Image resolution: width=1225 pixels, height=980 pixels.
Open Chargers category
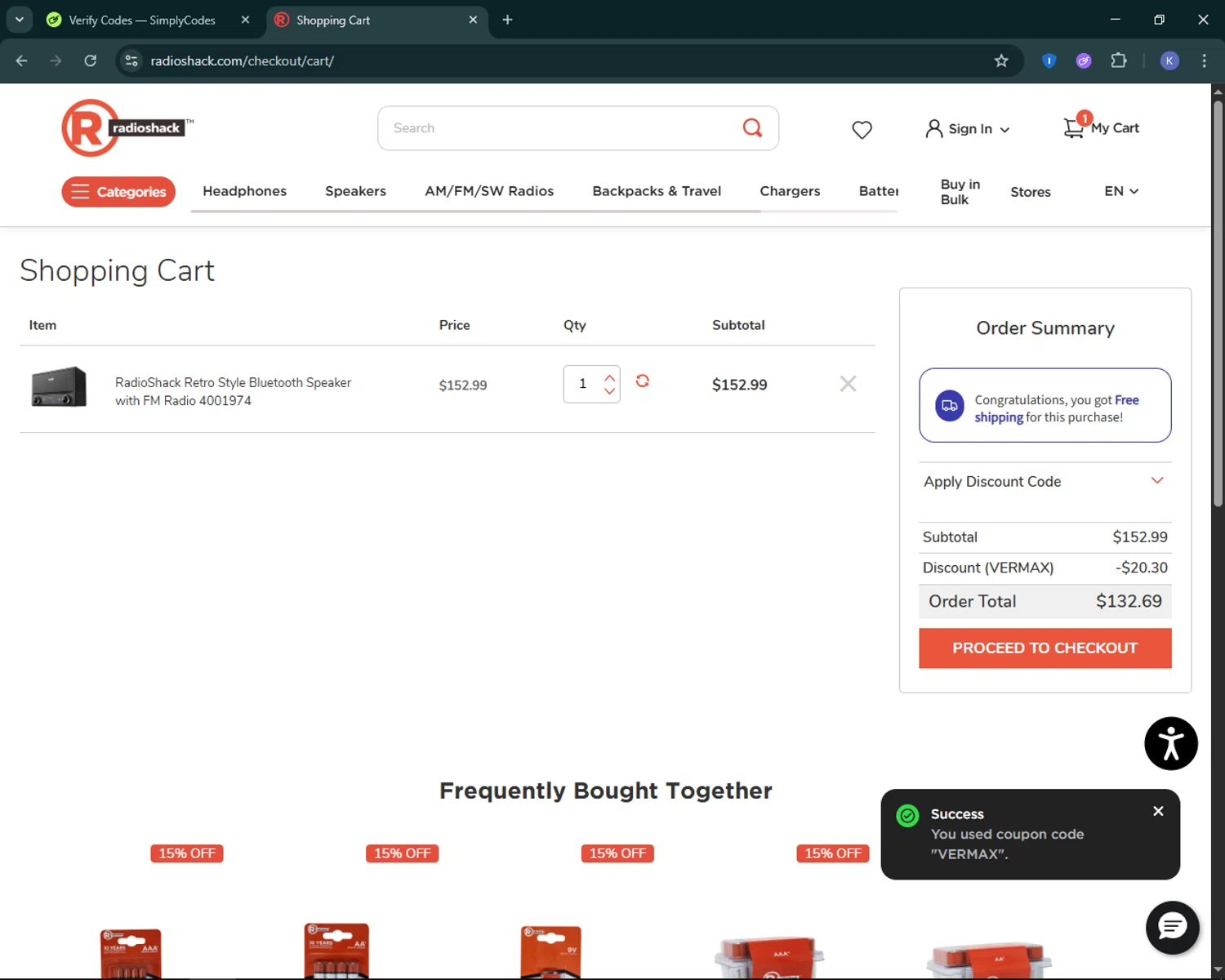pyautogui.click(x=790, y=191)
